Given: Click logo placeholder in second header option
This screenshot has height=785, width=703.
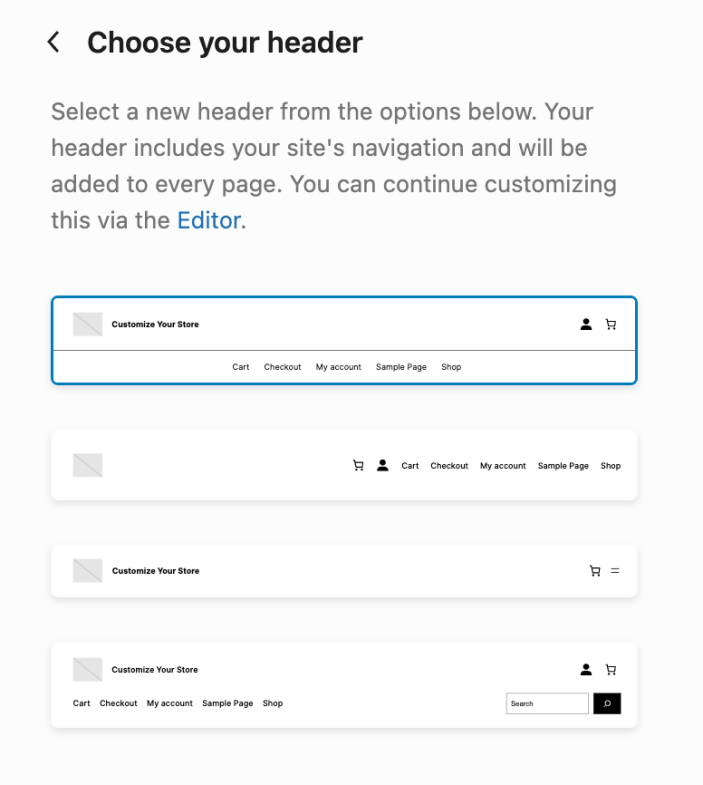Looking at the screenshot, I should (88, 465).
